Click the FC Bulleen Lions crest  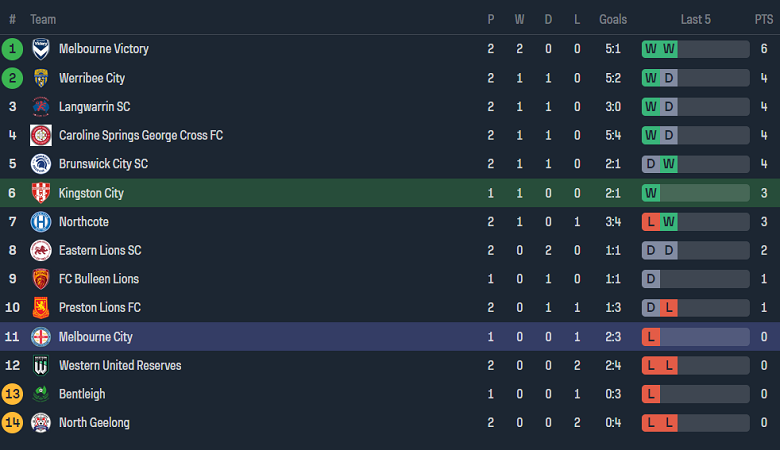(x=41, y=279)
